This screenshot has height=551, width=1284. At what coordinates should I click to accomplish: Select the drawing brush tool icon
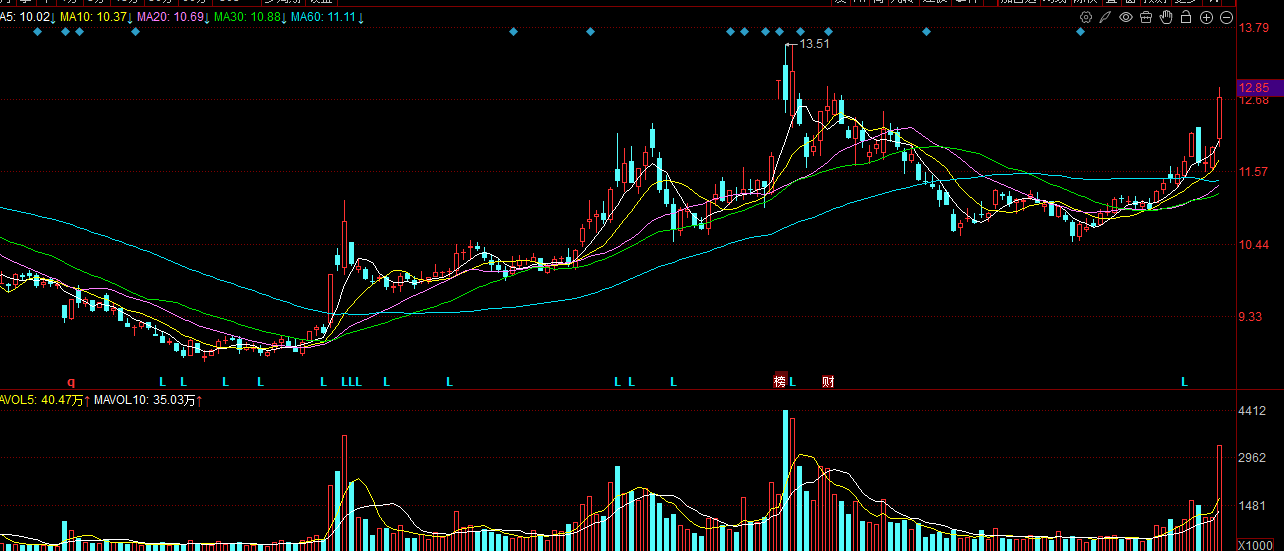(1106, 17)
